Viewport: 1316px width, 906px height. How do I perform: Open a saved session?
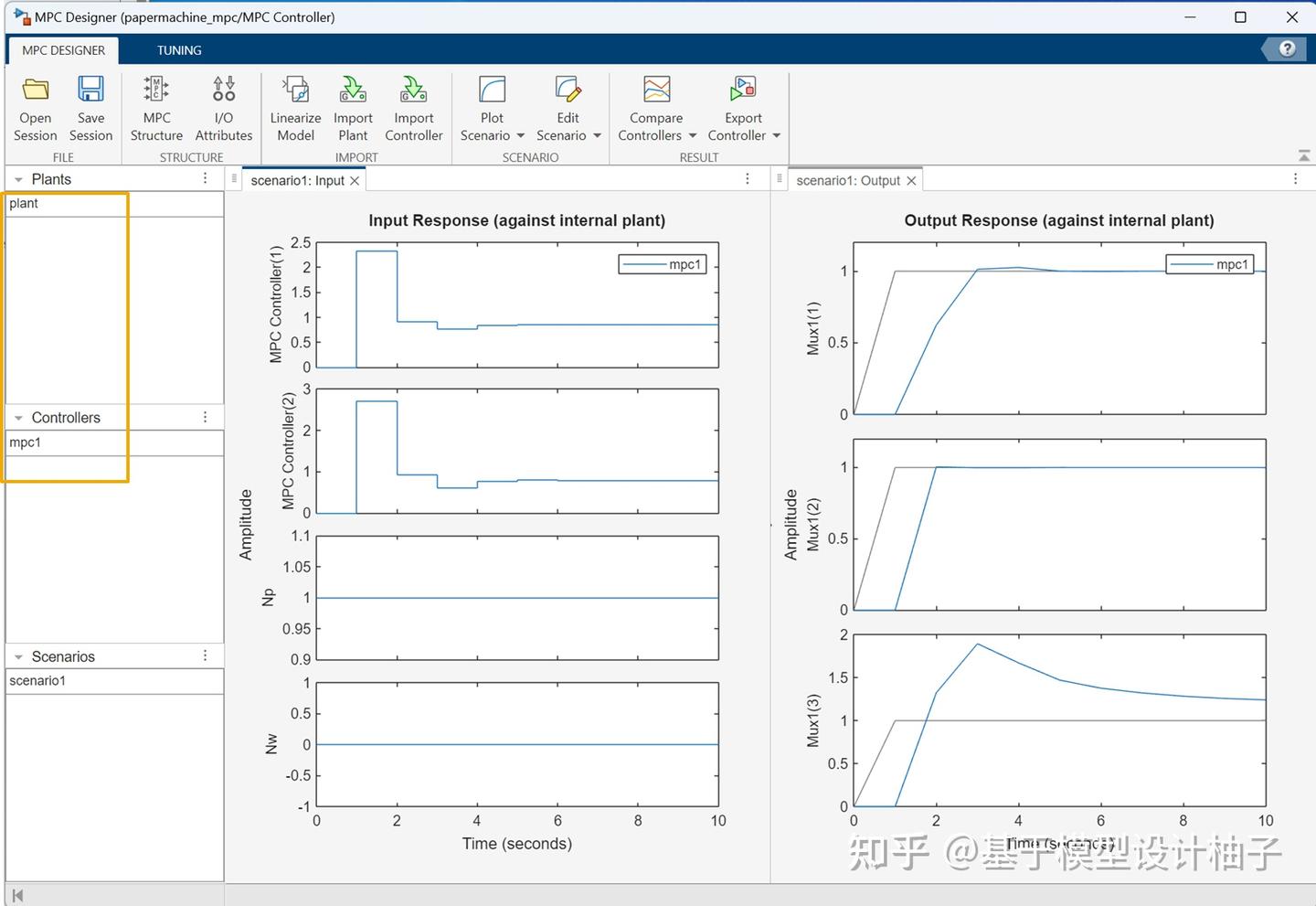[35, 105]
